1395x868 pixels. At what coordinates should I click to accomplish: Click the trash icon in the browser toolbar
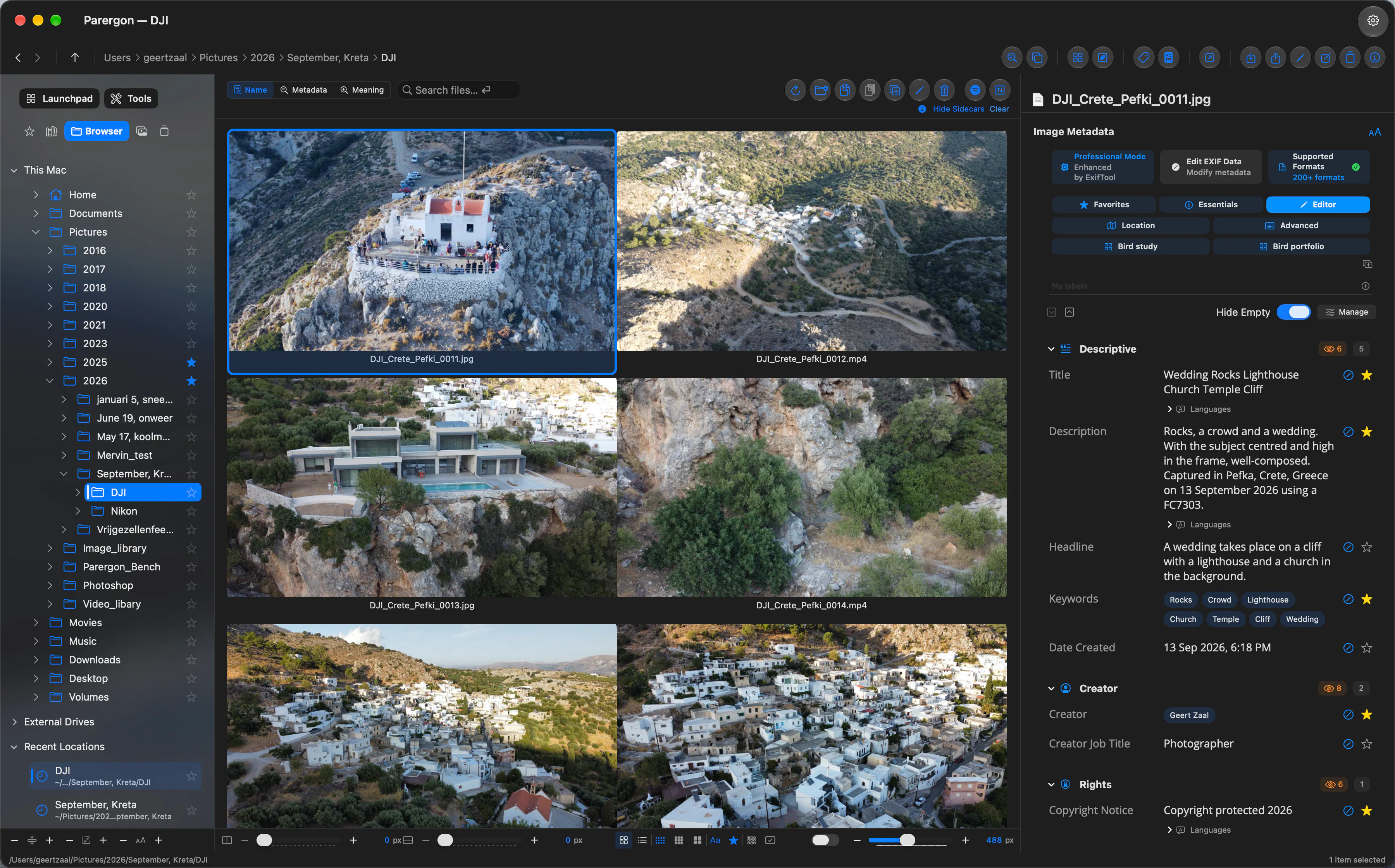pyautogui.click(x=944, y=90)
